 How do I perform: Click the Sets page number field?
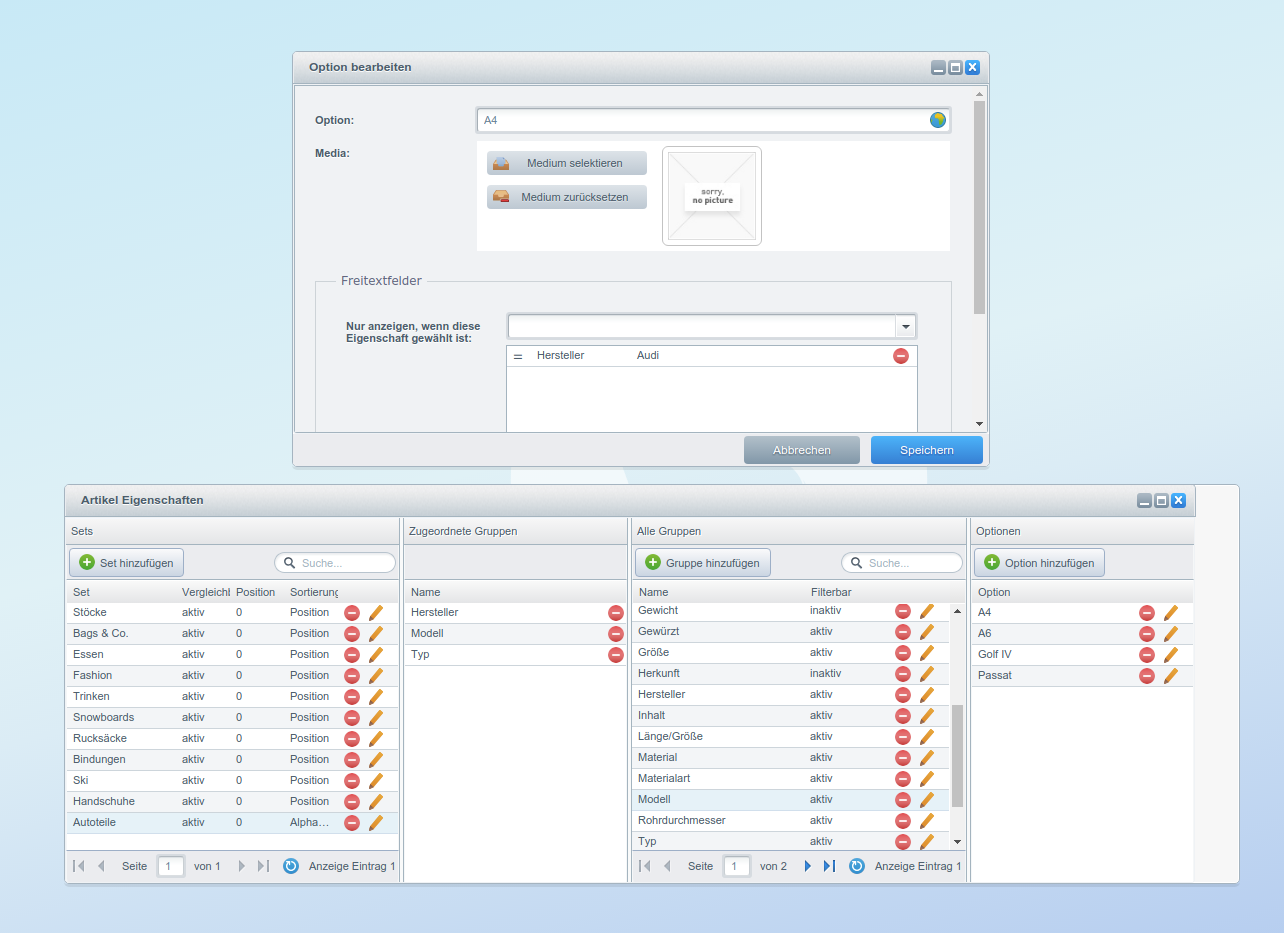click(x=171, y=866)
